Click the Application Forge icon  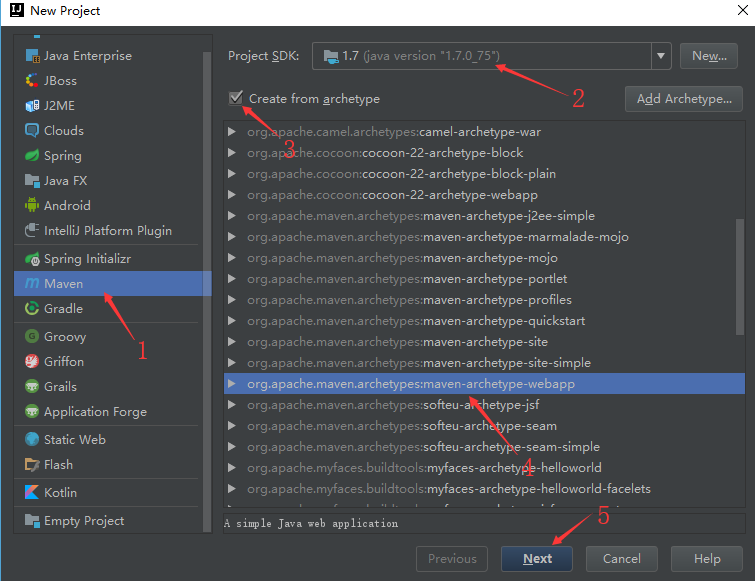(32, 412)
